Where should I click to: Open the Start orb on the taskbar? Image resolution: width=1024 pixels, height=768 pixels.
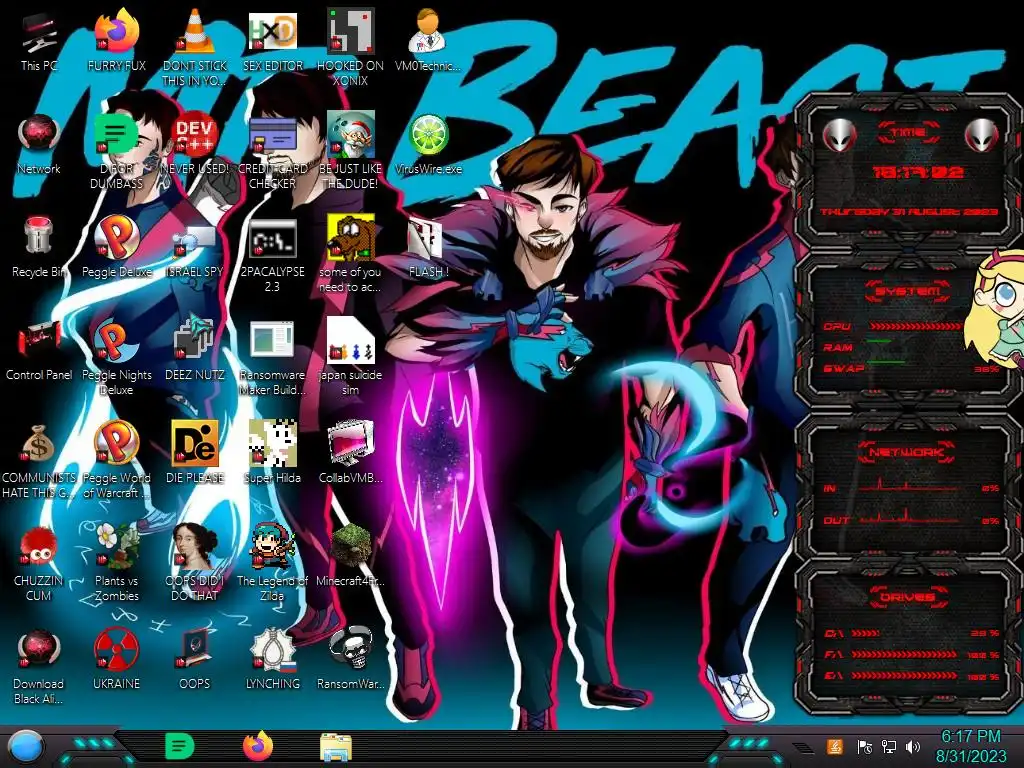(x=26, y=747)
